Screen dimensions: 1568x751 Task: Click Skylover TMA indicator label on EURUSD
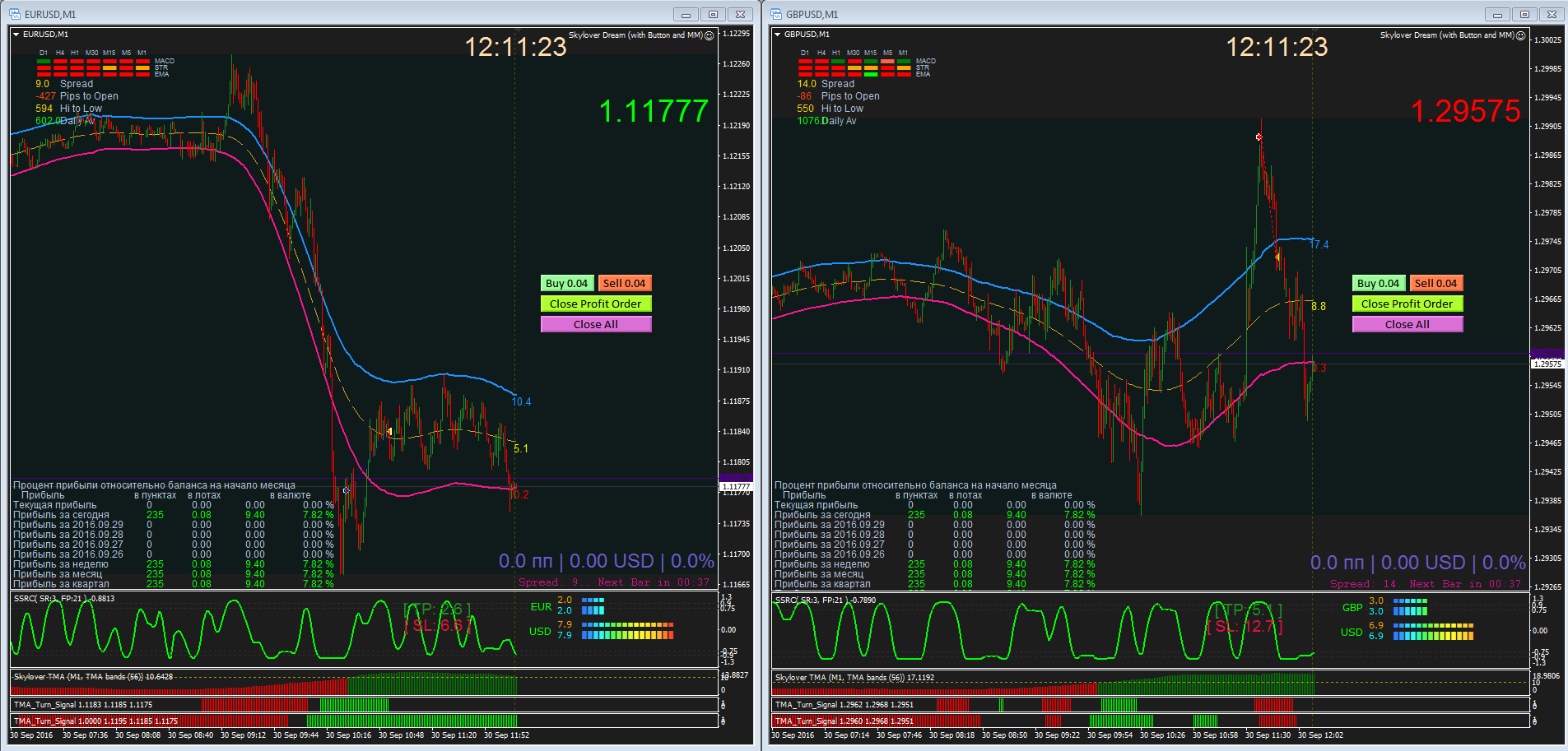pyautogui.click(x=93, y=677)
